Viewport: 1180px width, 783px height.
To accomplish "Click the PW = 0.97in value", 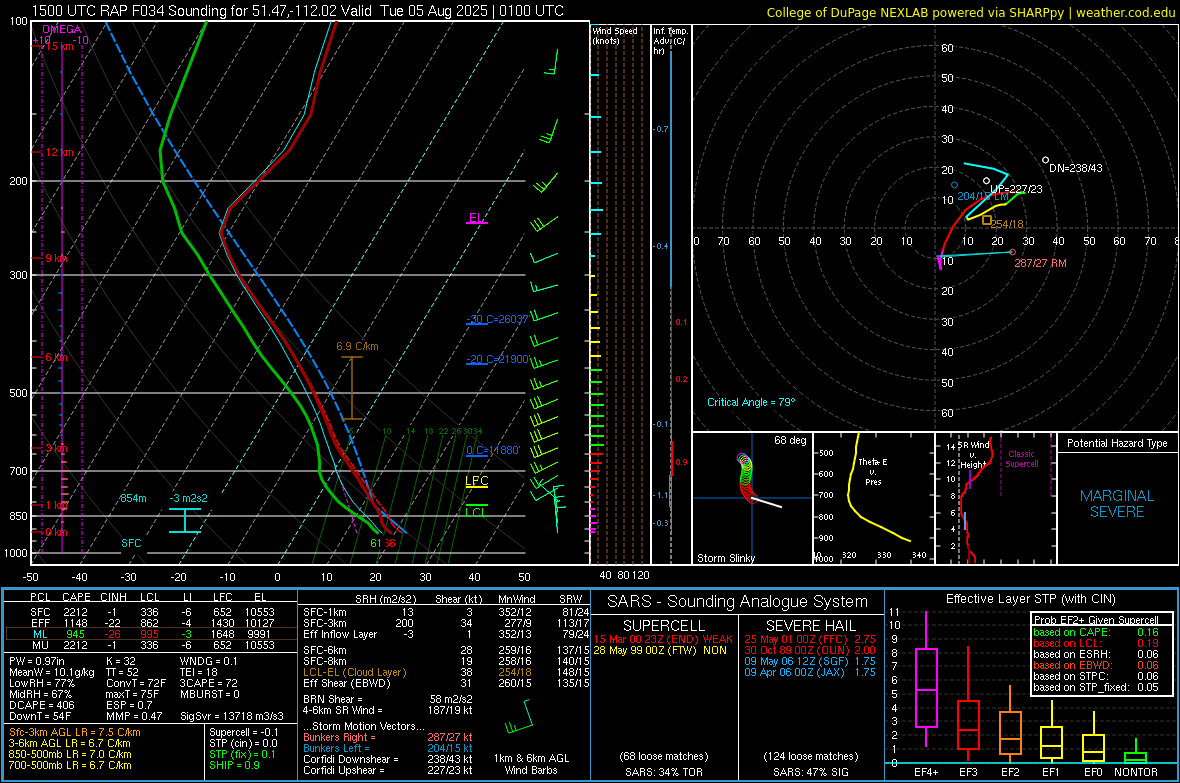I will coord(37,661).
